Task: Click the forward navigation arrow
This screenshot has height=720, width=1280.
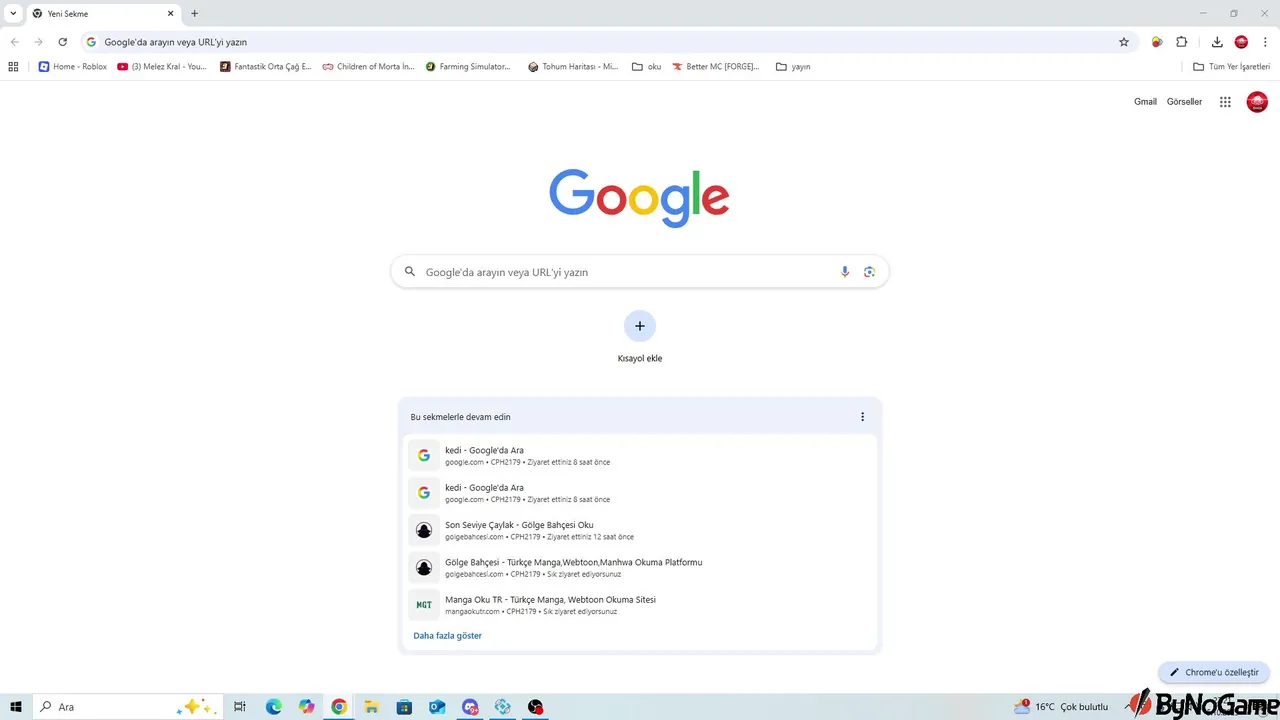Action: pos(38,42)
